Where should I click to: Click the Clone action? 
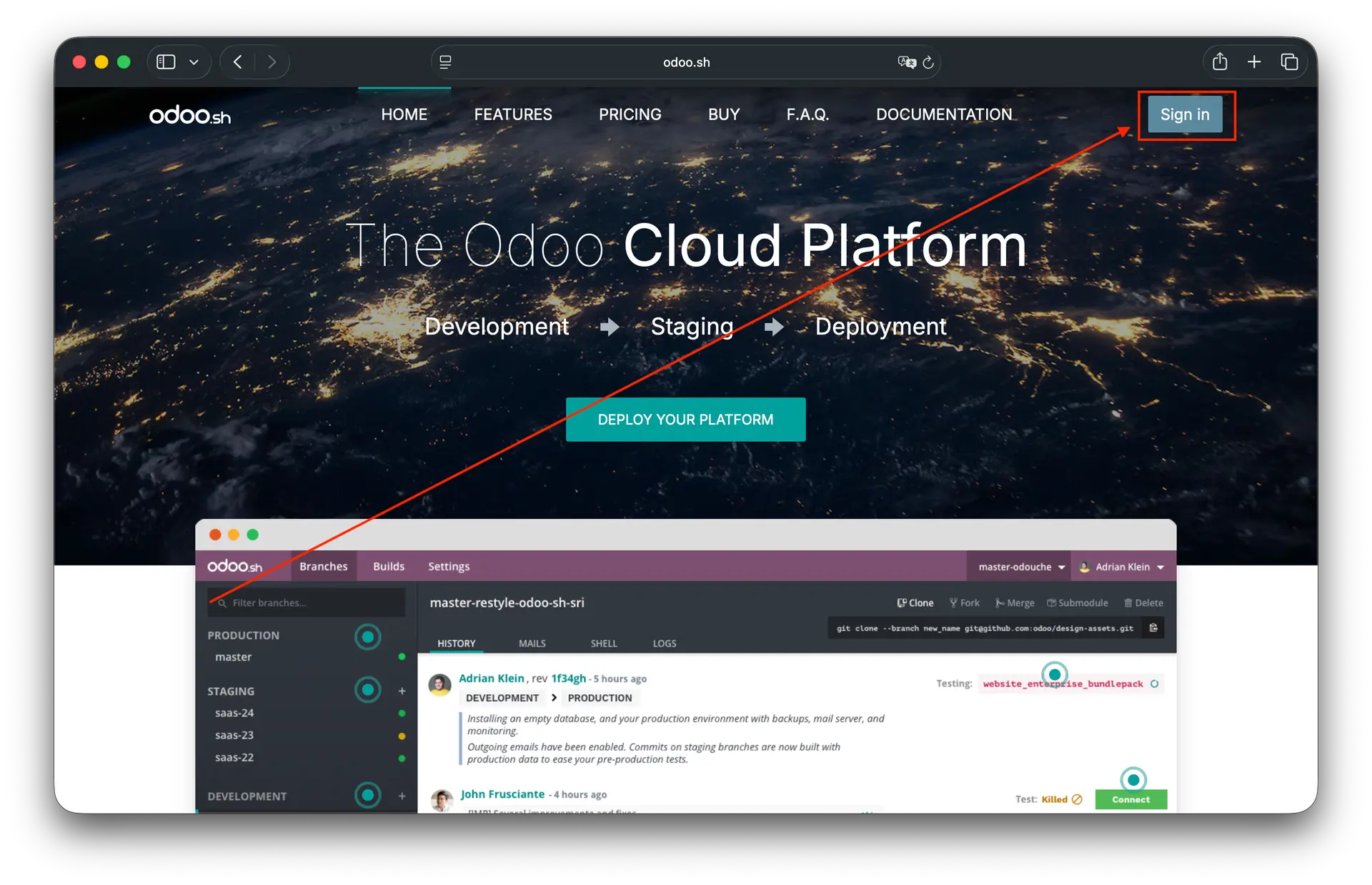click(915, 603)
